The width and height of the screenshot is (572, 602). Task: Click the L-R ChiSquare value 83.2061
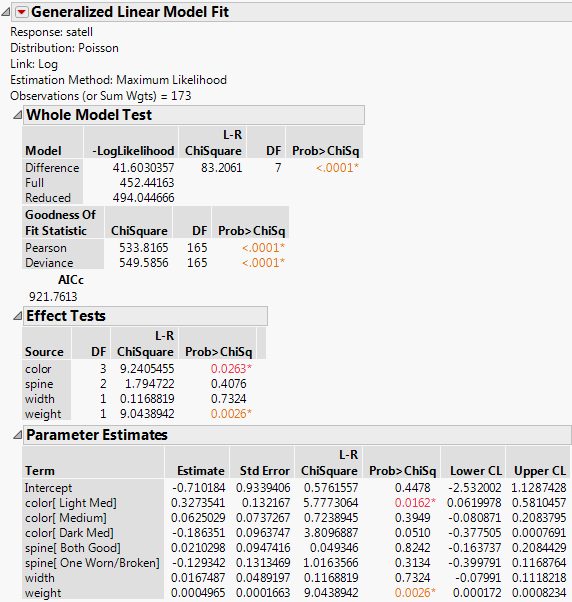(x=222, y=168)
